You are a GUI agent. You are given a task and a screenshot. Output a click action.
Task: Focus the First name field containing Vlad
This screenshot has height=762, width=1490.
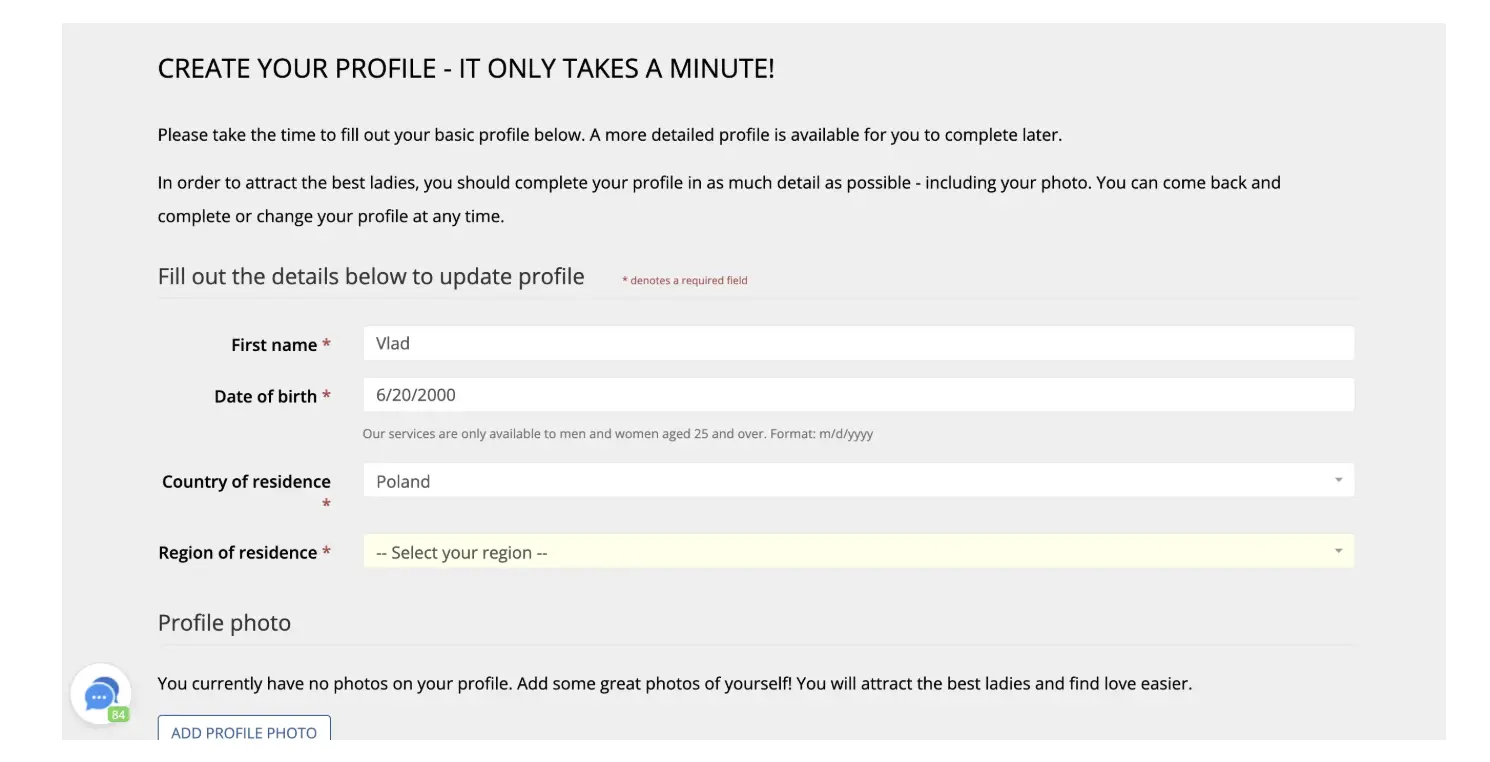858,343
